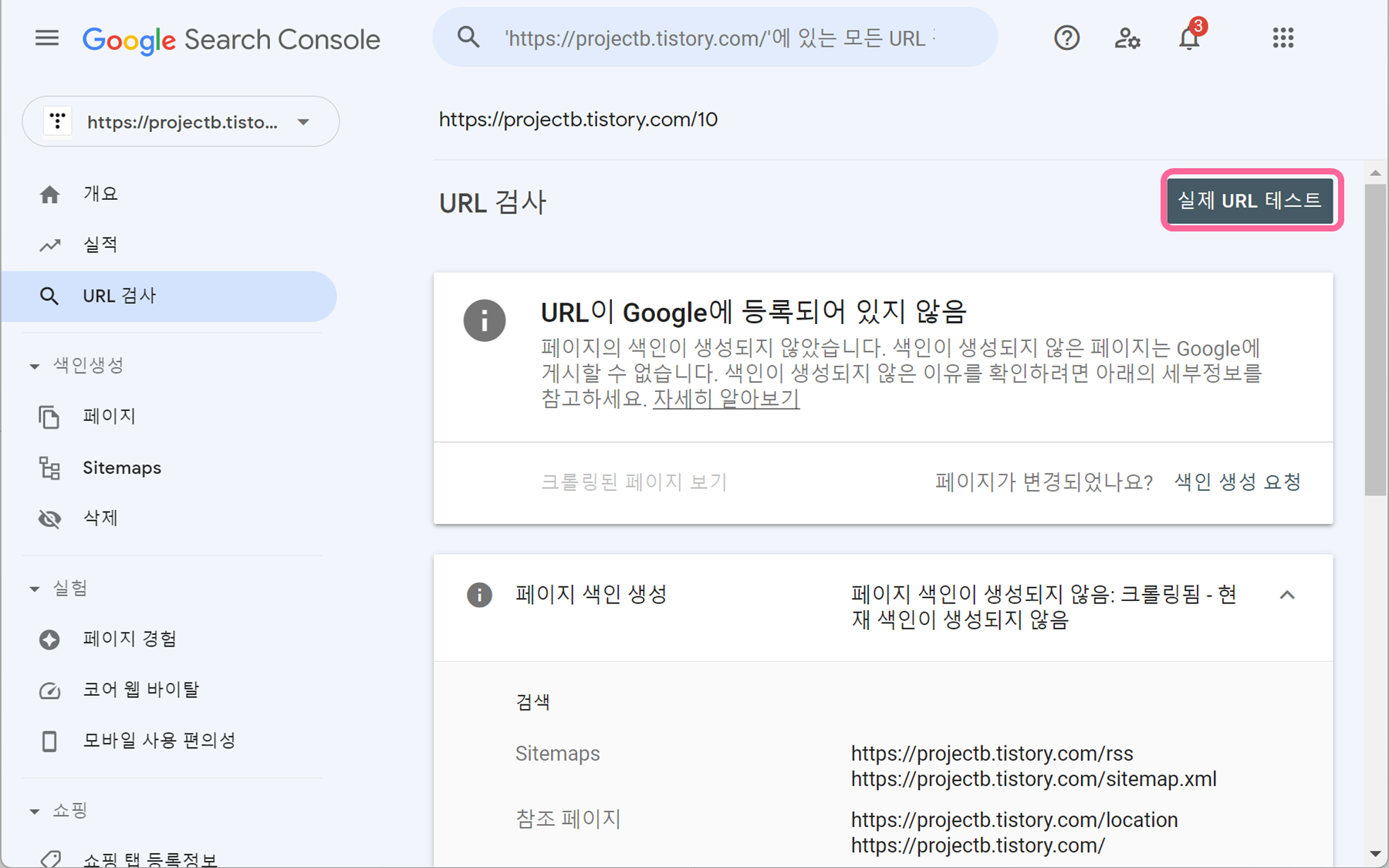The image size is (1389, 868).
Task: Click the Sitemaps row label in details
Action: pyautogui.click(x=557, y=754)
